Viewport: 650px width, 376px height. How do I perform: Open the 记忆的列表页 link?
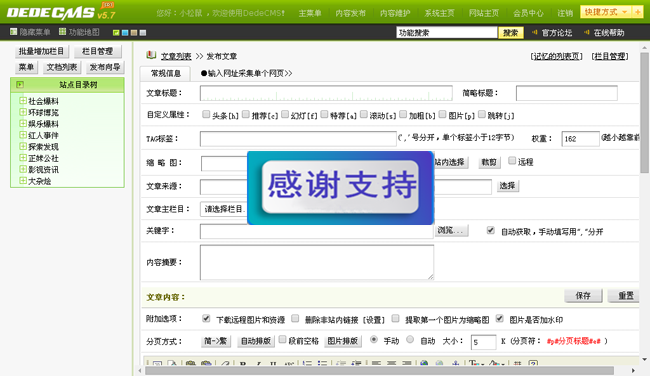pyautogui.click(x=556, y=56)
